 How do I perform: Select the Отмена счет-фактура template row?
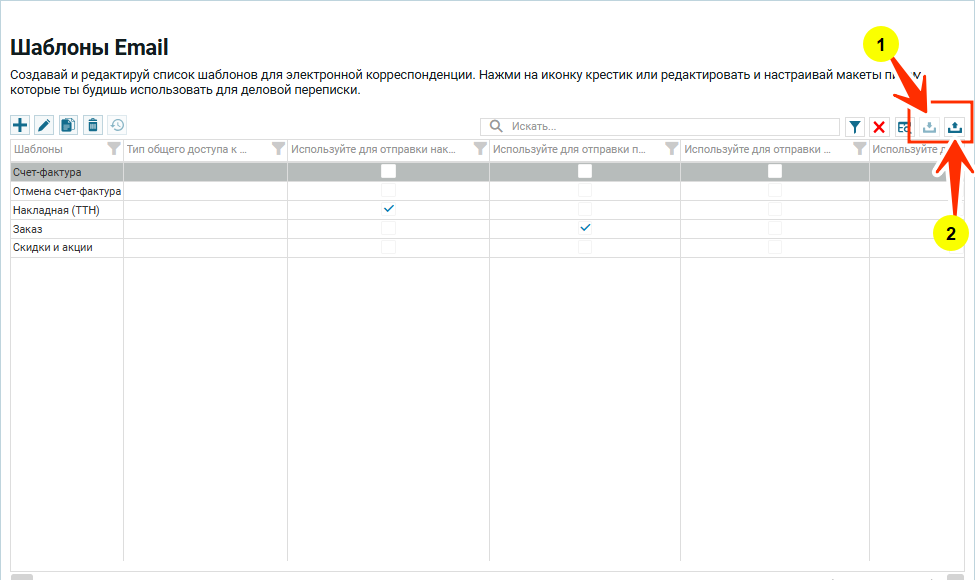click(66, 191)
